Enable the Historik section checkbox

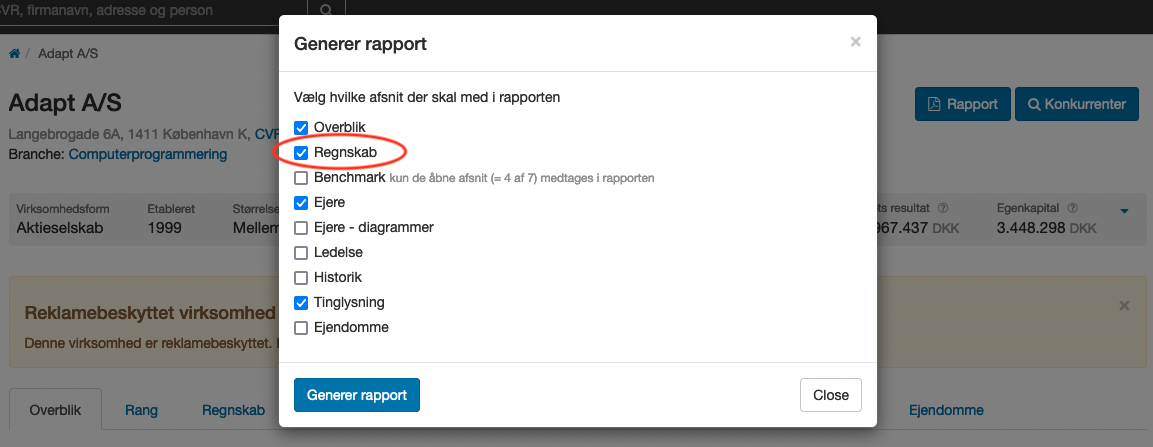(x=301, y=278)
